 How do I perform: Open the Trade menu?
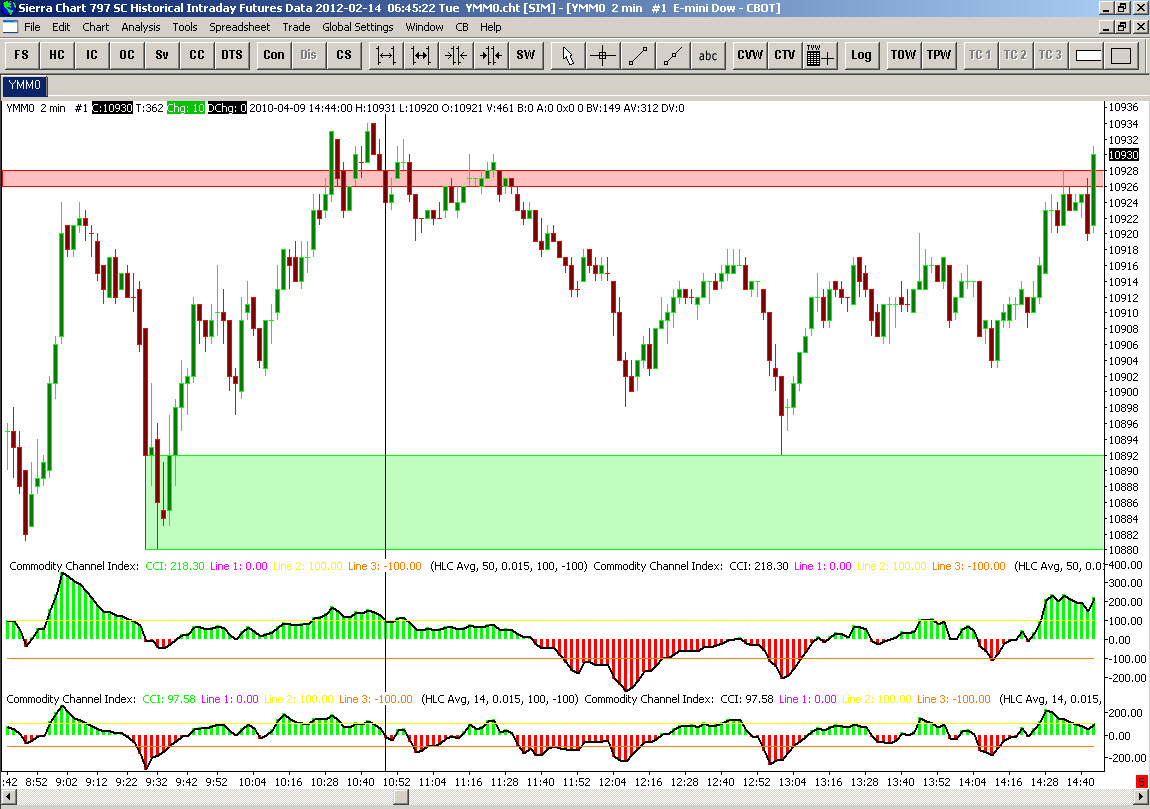(296, 27)
